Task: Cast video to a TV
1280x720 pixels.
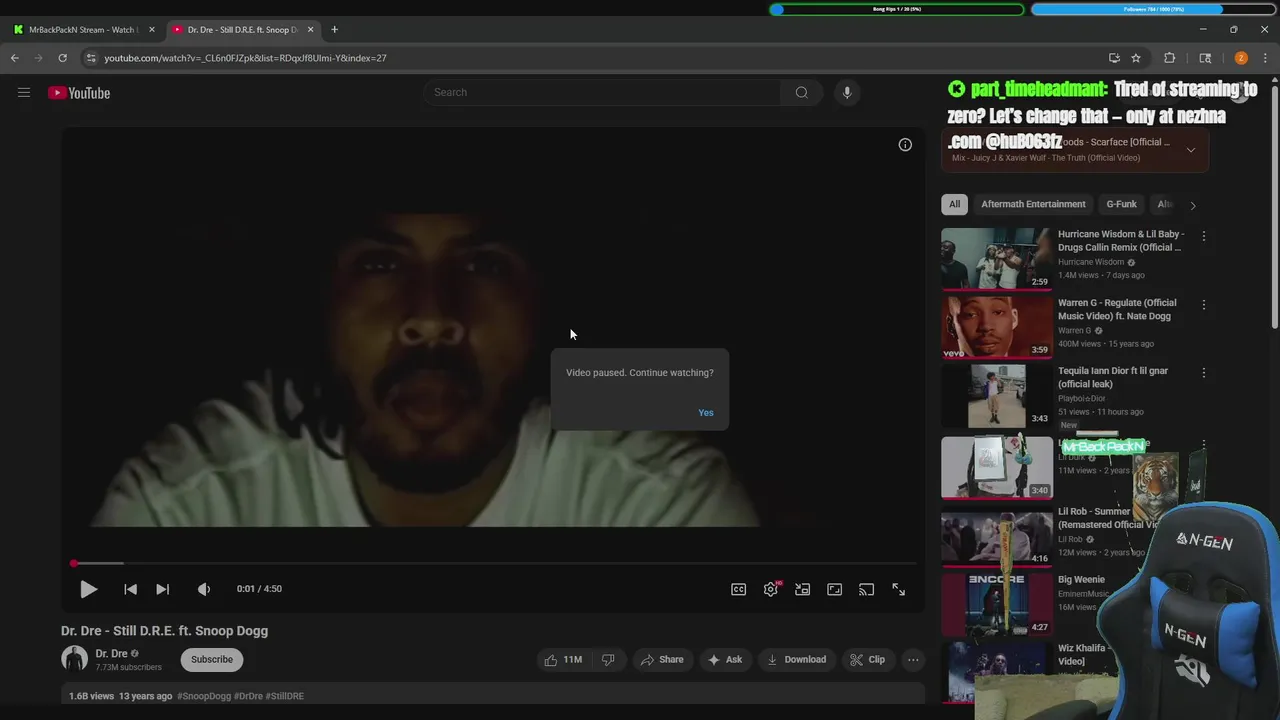Action: pyautogui.click(x=866, y=589)
